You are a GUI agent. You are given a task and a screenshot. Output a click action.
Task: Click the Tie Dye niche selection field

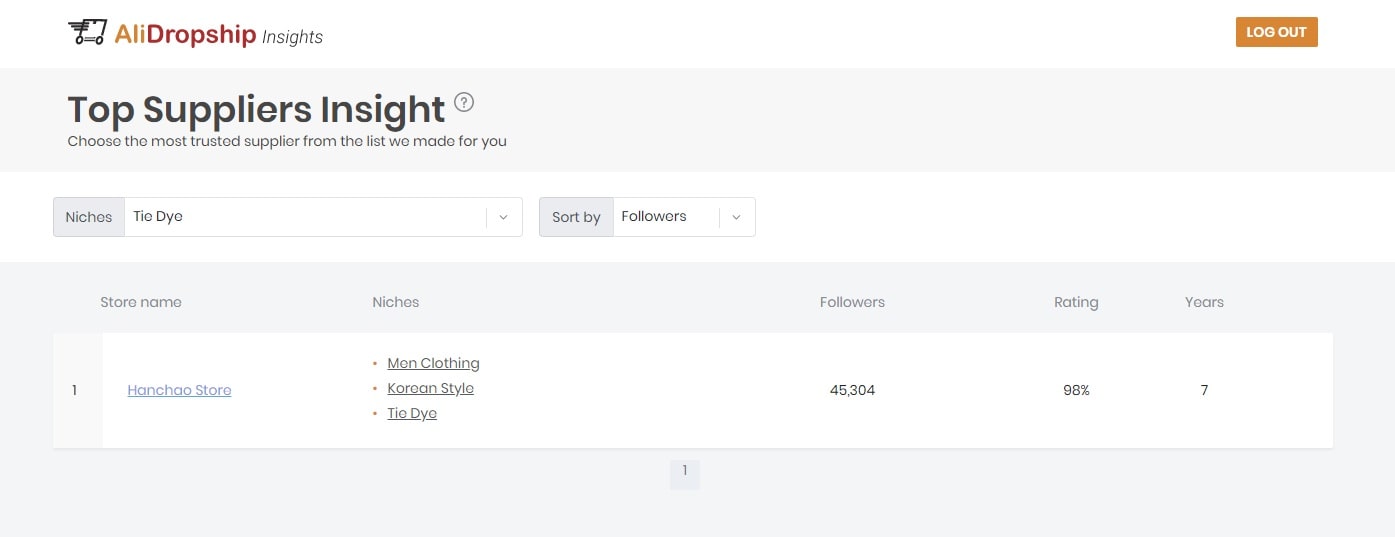click(305, 217)
